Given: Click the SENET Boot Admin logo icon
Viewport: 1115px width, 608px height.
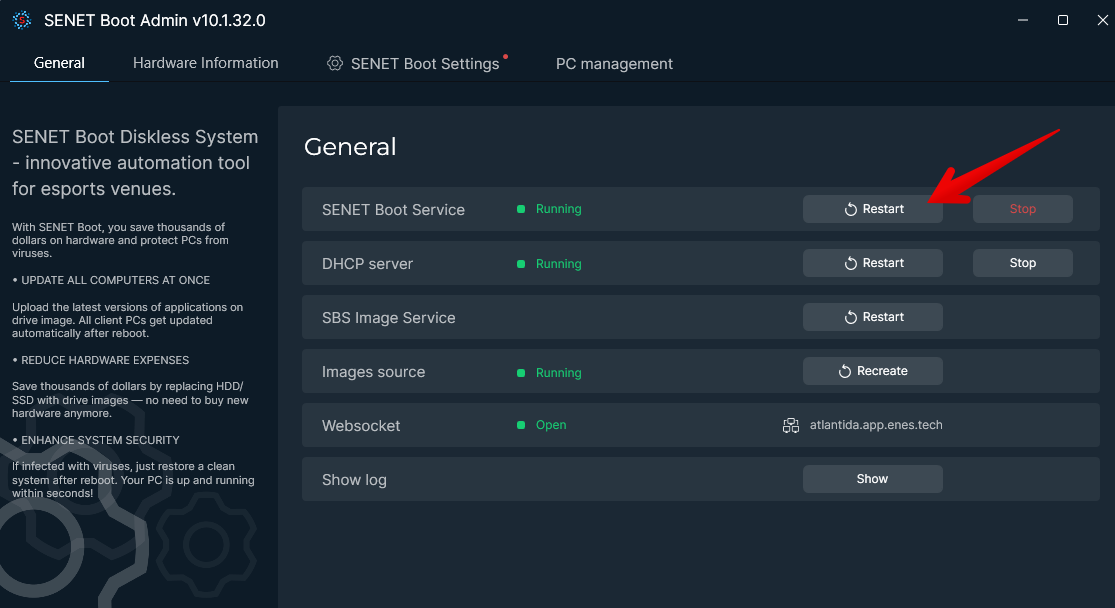Looking at the screenshot, I should tap(22, 19).
